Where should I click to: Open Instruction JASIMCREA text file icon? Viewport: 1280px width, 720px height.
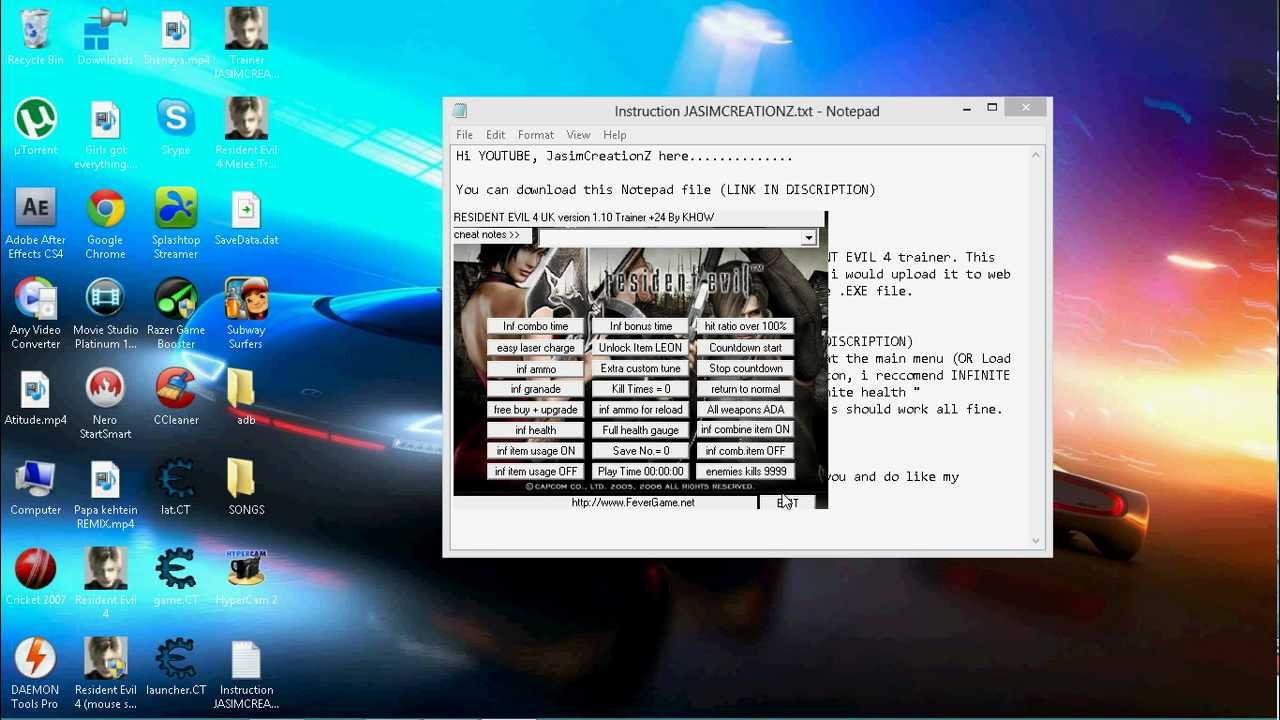246,674
